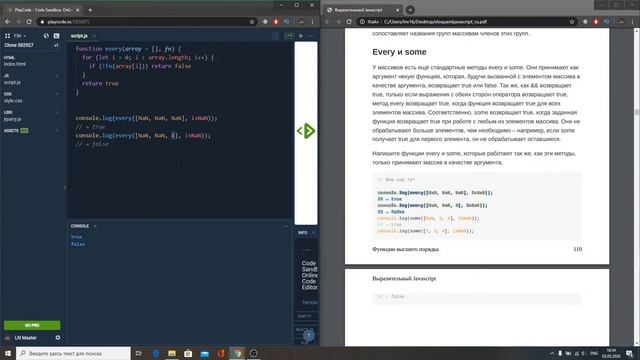Click the round blue help button

309,336
